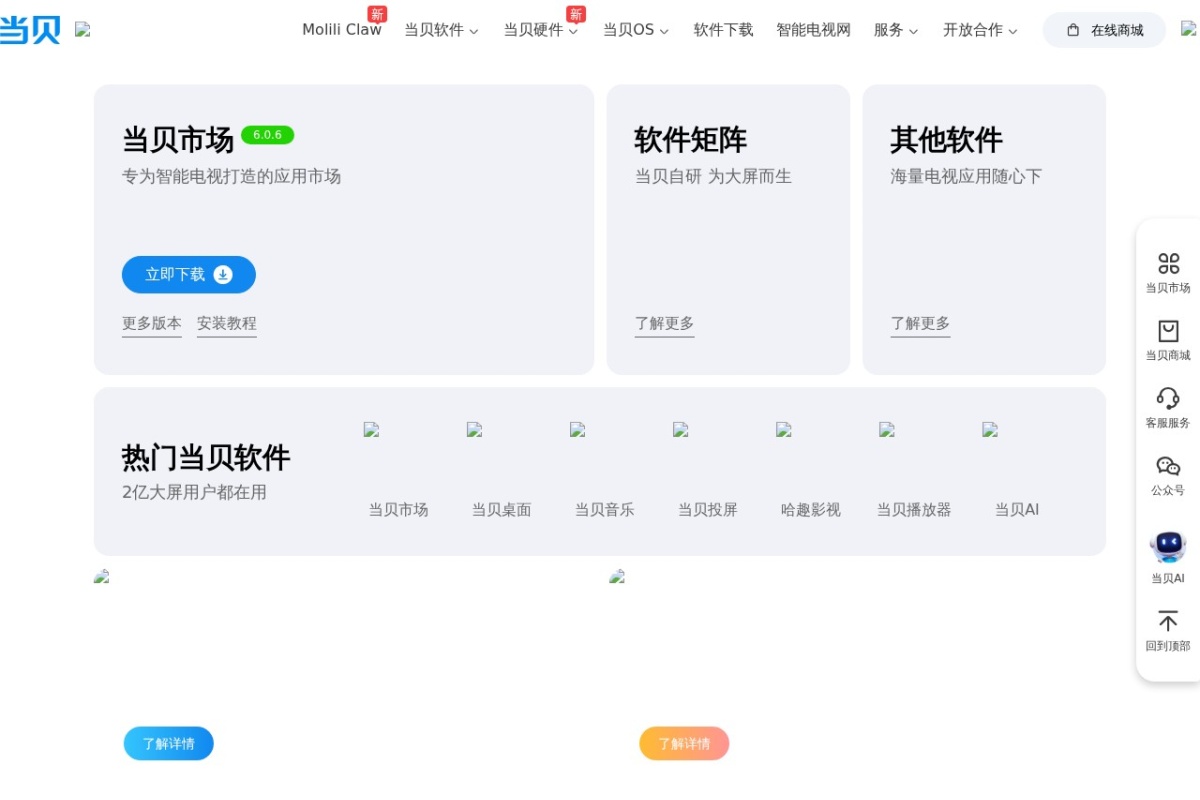Open 软件下载 nav item
The image size is (1200, 800).
click(724, 30)
